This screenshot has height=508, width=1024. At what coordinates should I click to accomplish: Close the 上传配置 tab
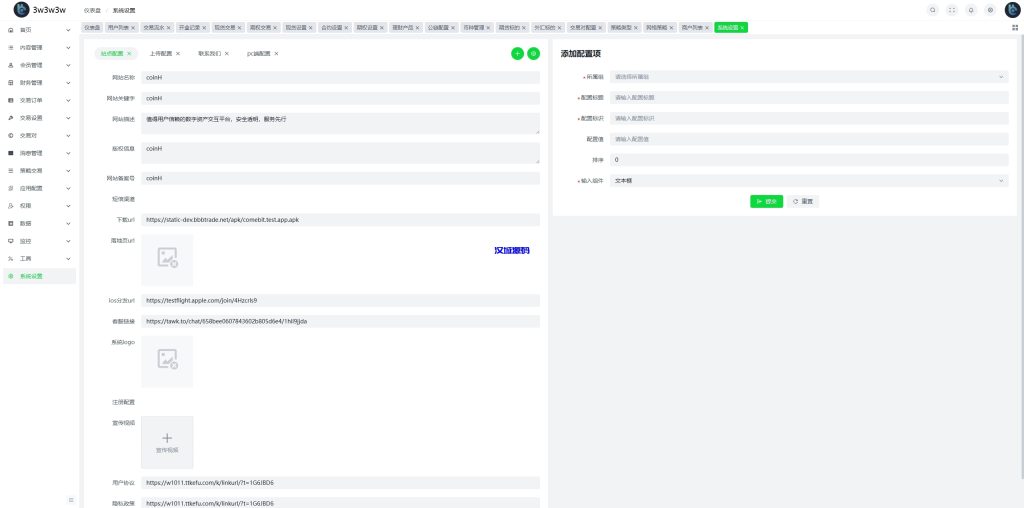coord(178,53)
